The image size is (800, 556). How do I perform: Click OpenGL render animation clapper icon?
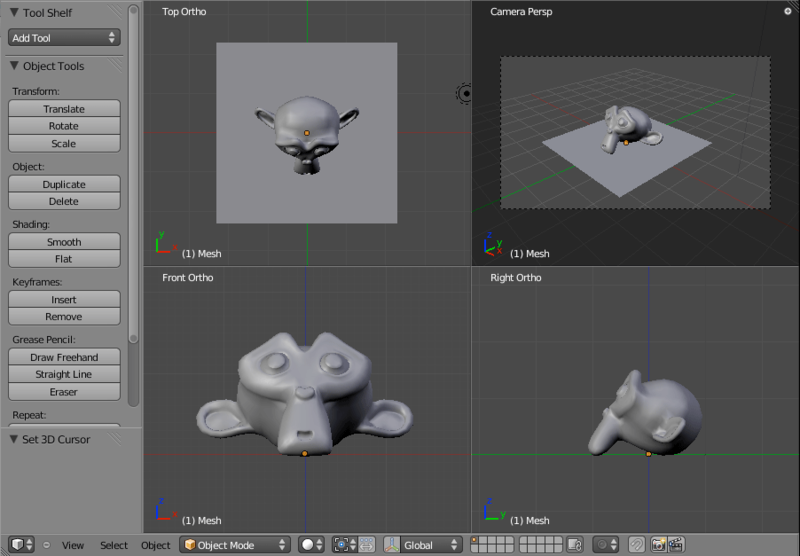676,545
